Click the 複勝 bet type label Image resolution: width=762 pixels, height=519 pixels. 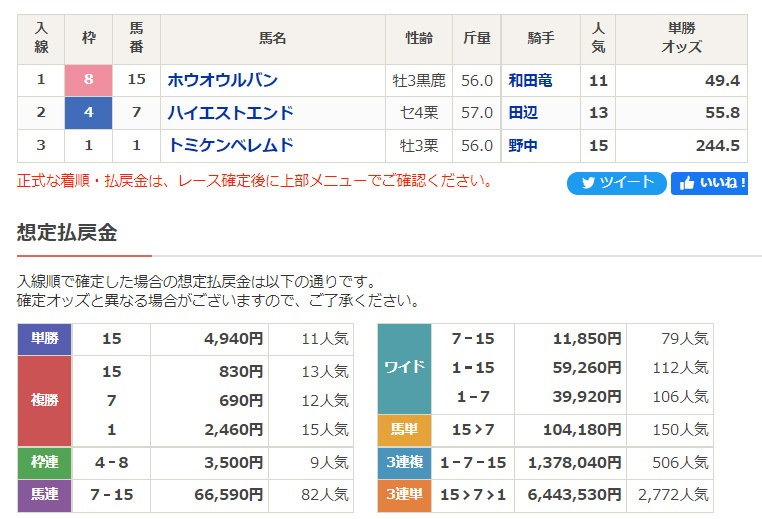[45, 400]
